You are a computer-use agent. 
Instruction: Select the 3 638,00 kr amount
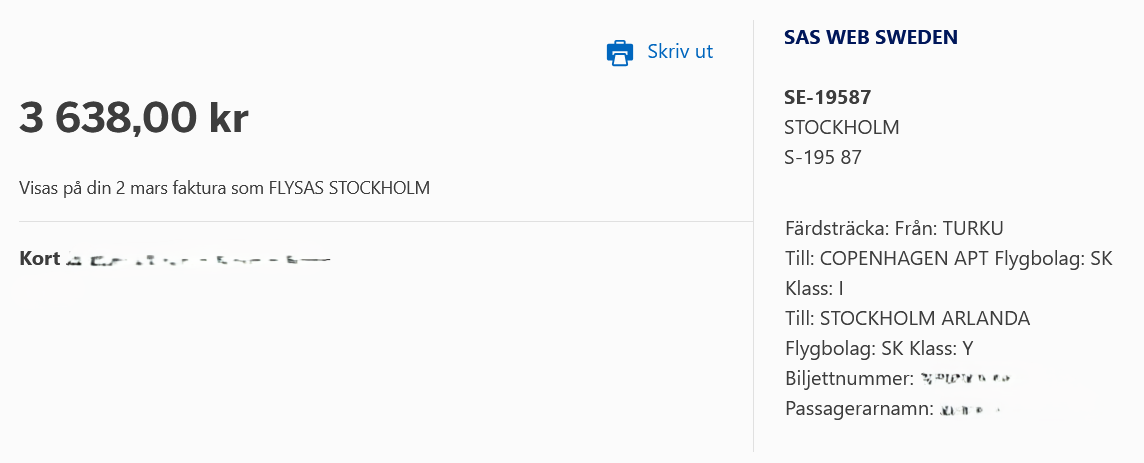134,118
